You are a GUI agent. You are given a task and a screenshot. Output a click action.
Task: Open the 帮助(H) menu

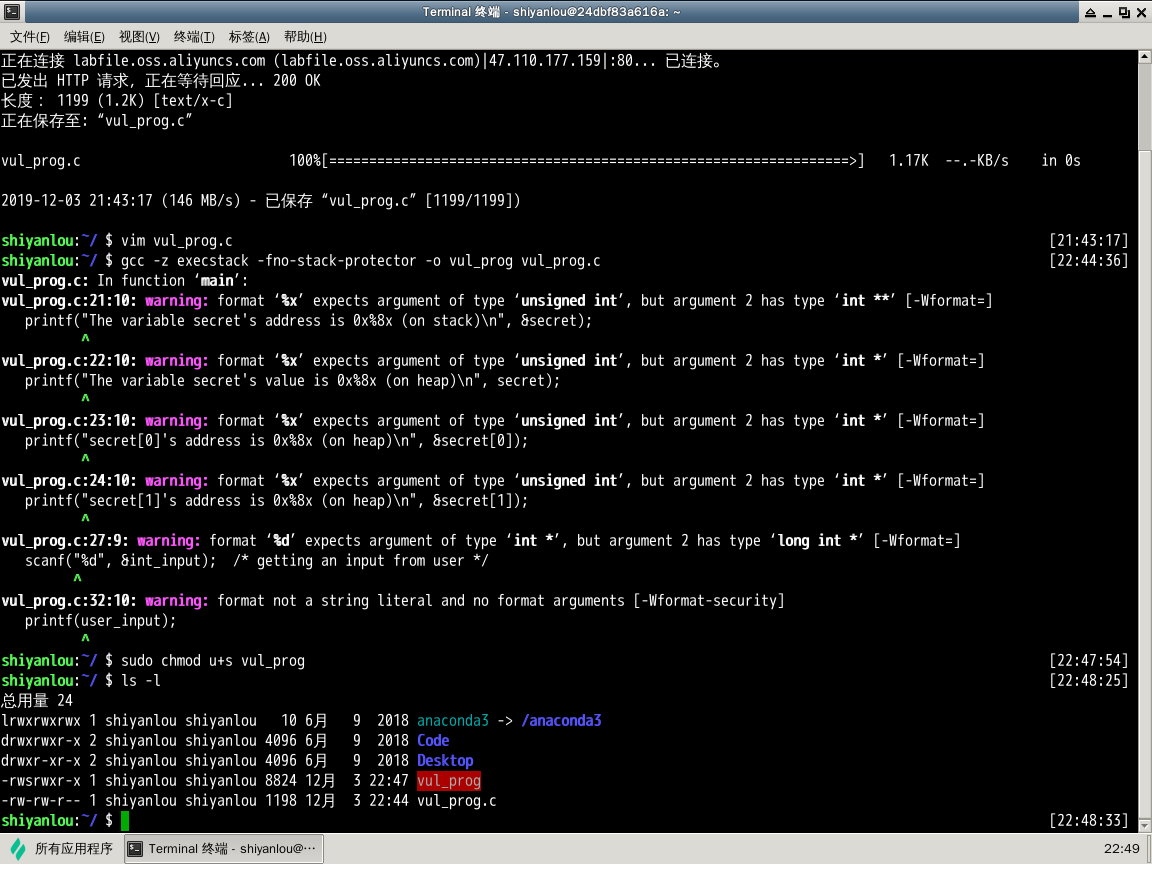click(x=305, y=37)
